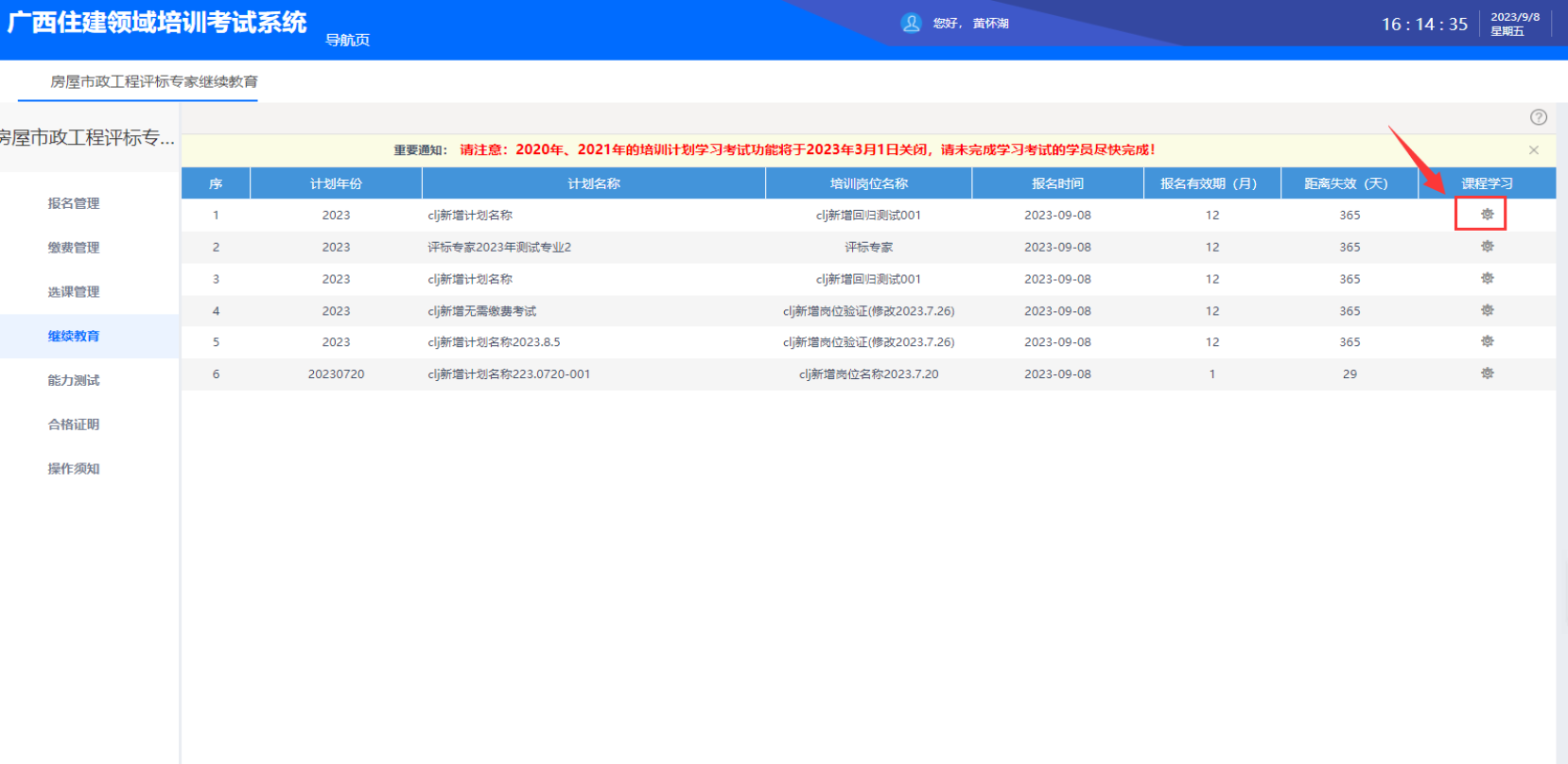Viewport: 1568px width, 764px height.
Task: Open 能力测试 from the sidebar
Action: (74, 380)
